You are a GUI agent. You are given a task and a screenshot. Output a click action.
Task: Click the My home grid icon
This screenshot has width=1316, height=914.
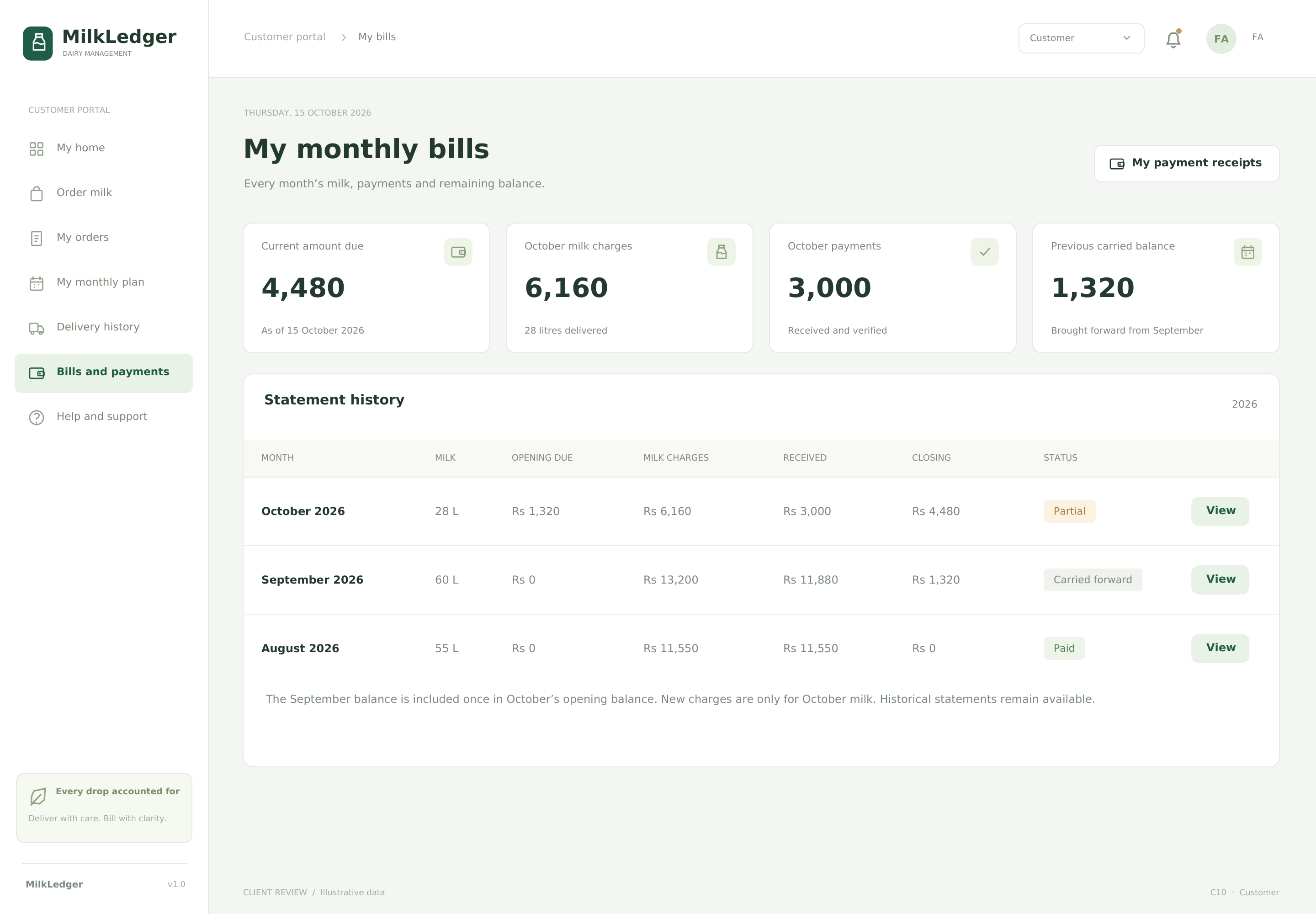(37, 149)
